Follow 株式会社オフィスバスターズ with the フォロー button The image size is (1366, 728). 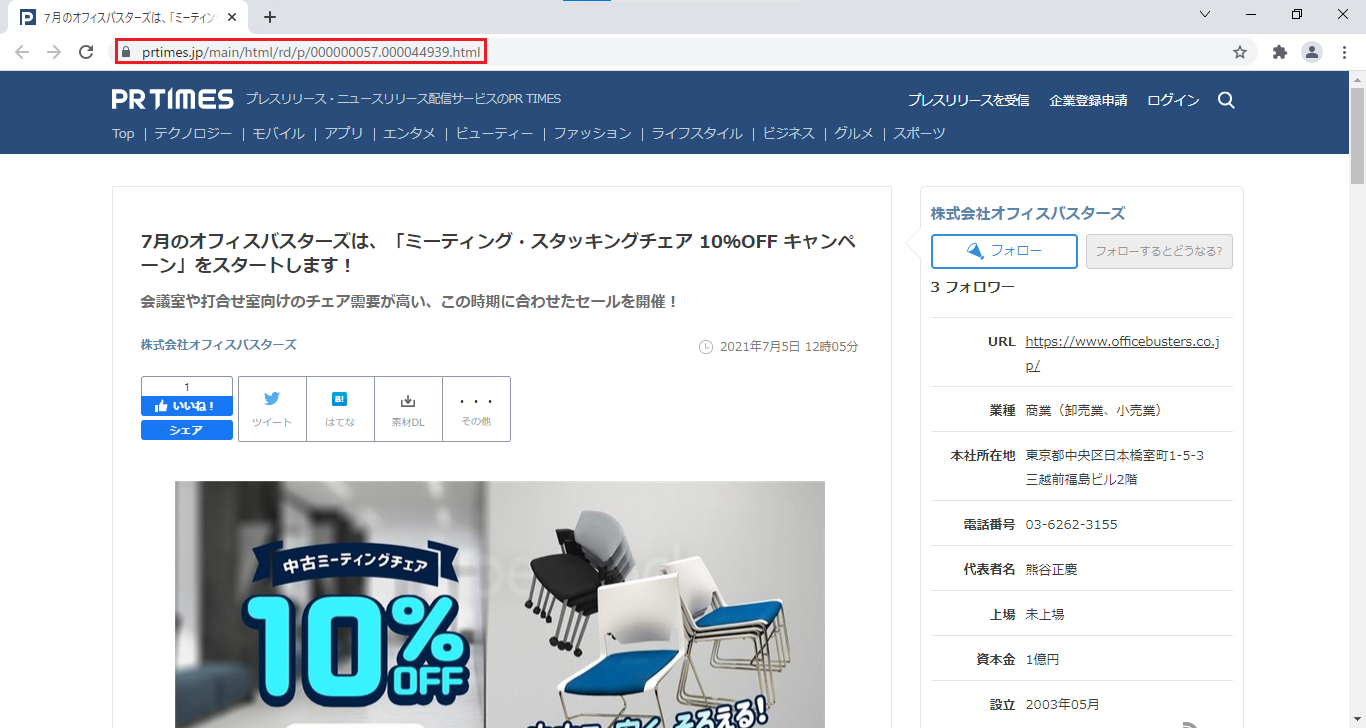pyautogui.click(x=1004, y=251)
